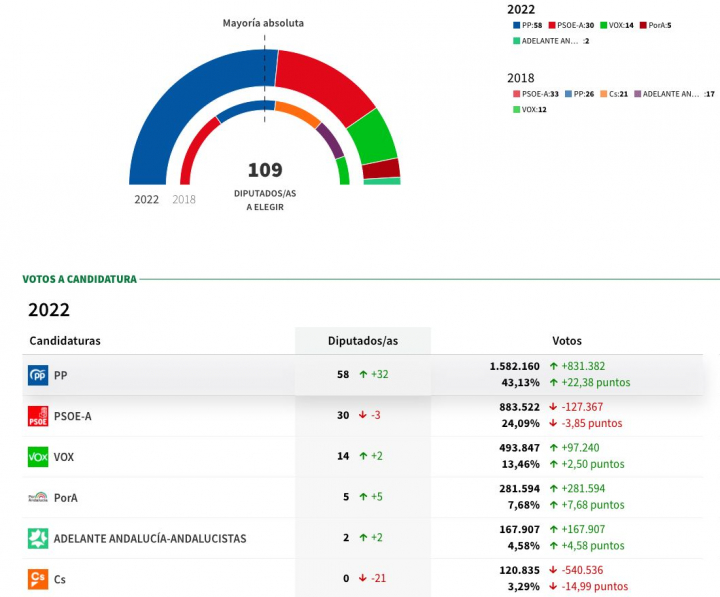Viewport: 720px width, 597px height.
Task: Click the orange Cs party logo
Action: (x=38, y=578)
